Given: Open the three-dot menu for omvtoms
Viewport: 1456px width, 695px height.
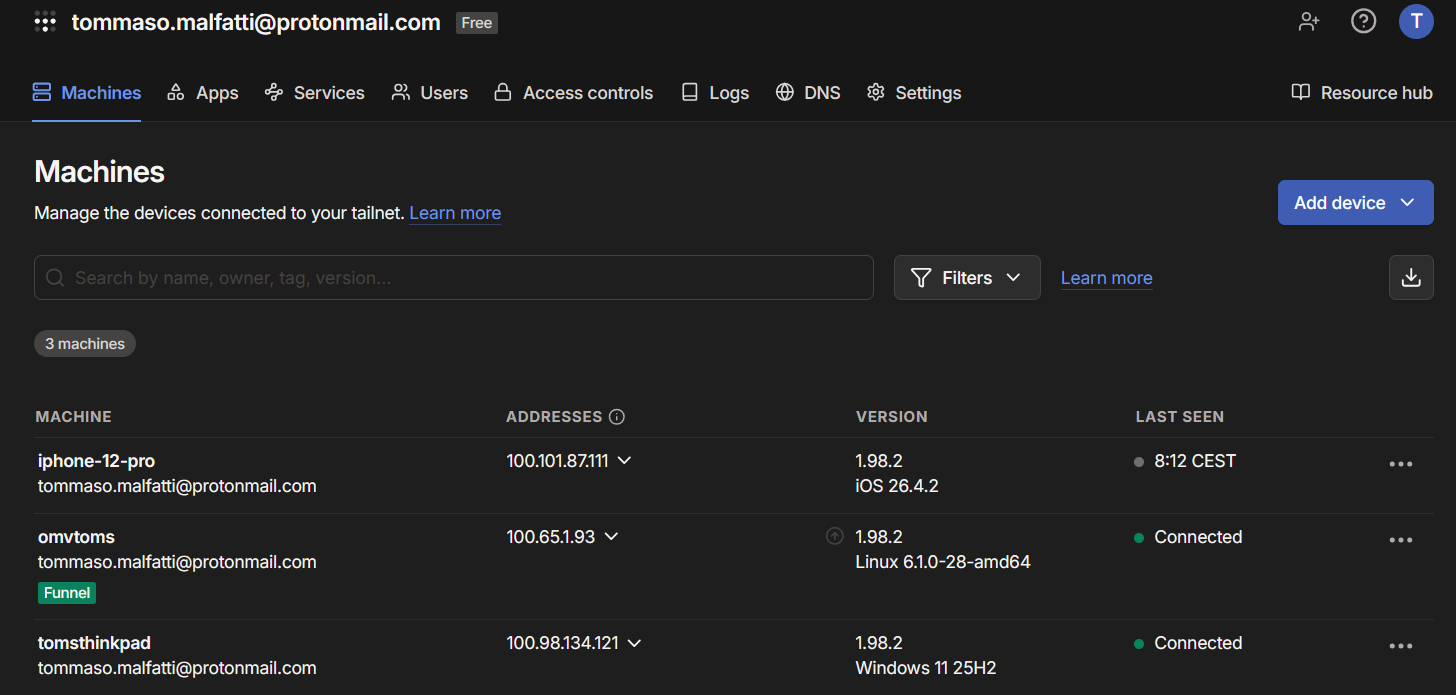Looking at the screenshot, I should point(1401,539).
